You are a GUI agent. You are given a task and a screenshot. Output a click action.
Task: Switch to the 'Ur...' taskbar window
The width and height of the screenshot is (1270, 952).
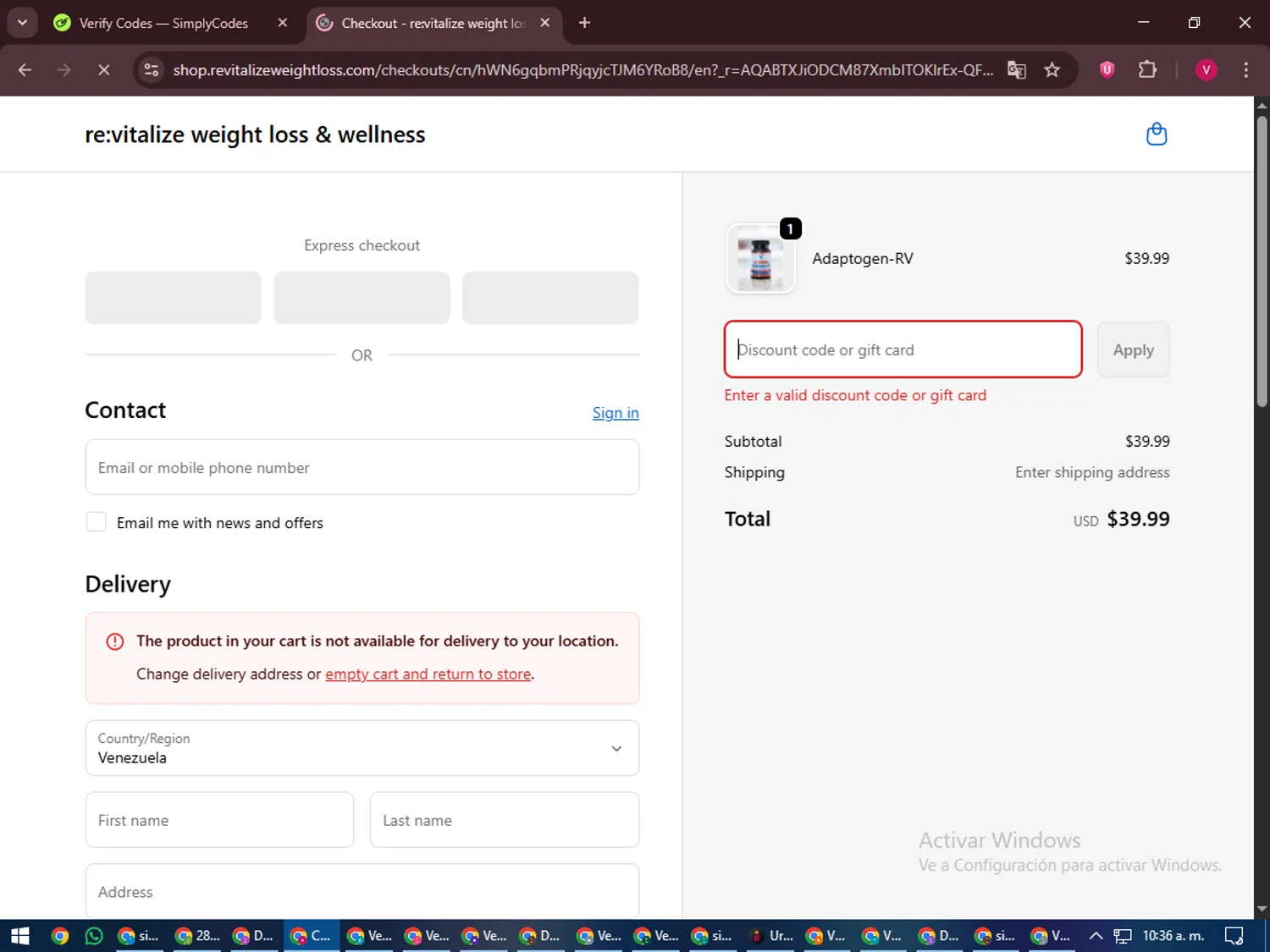tap(771, 936)
